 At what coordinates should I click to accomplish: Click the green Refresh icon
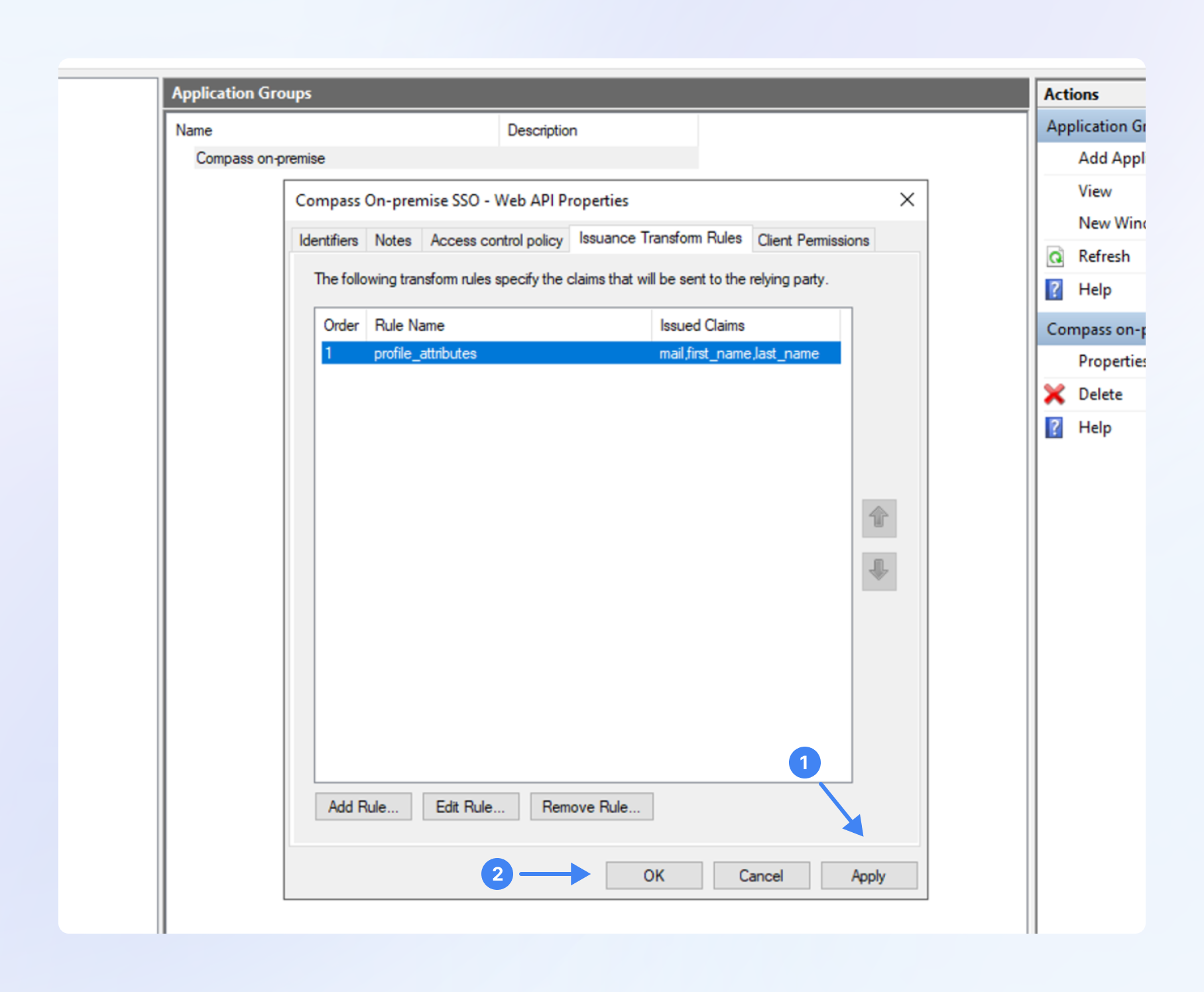[x=1055, y=257]
